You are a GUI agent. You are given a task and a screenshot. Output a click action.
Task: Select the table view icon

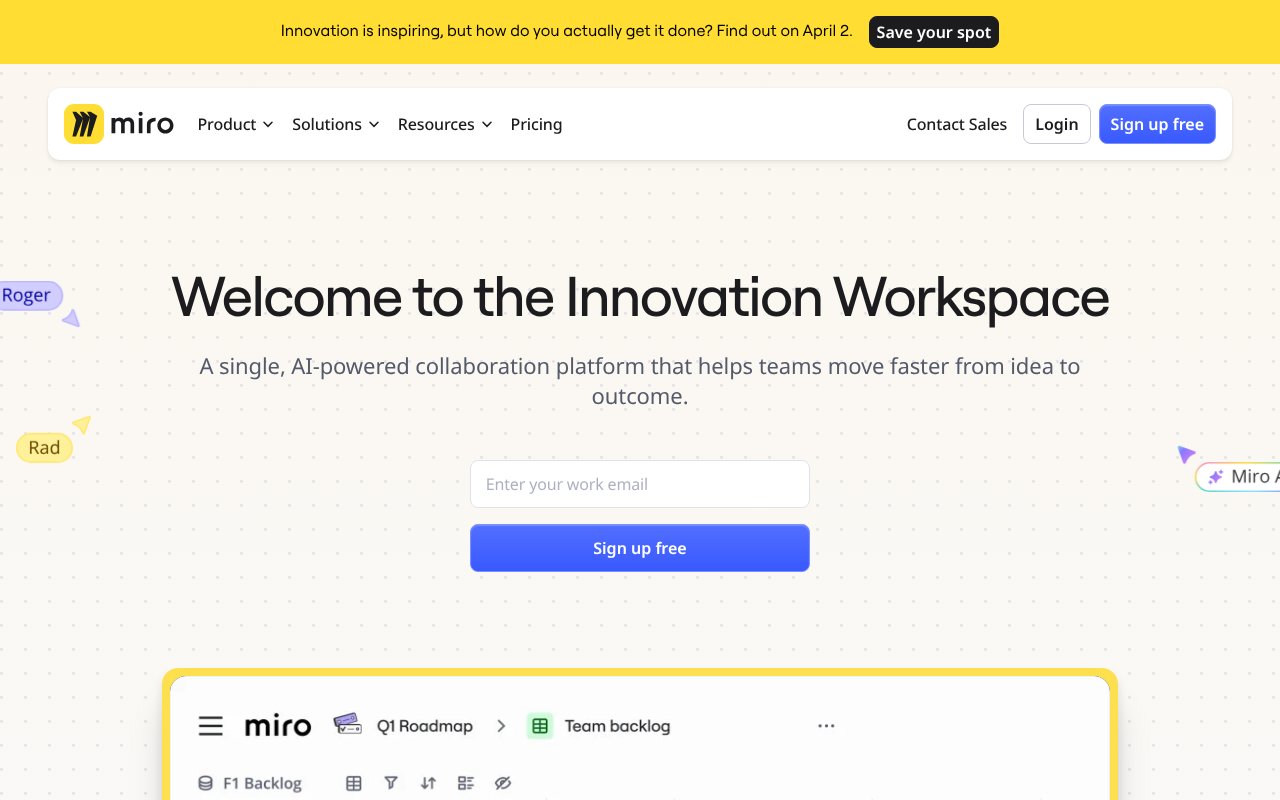click(x=354, y=783)
